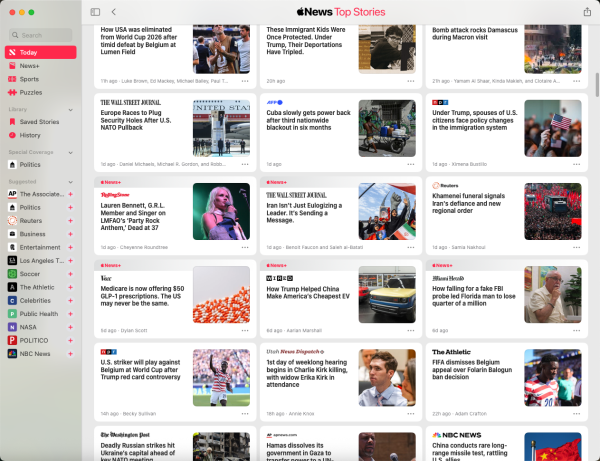Click the Search field in the sidebar

click(41, 35)
